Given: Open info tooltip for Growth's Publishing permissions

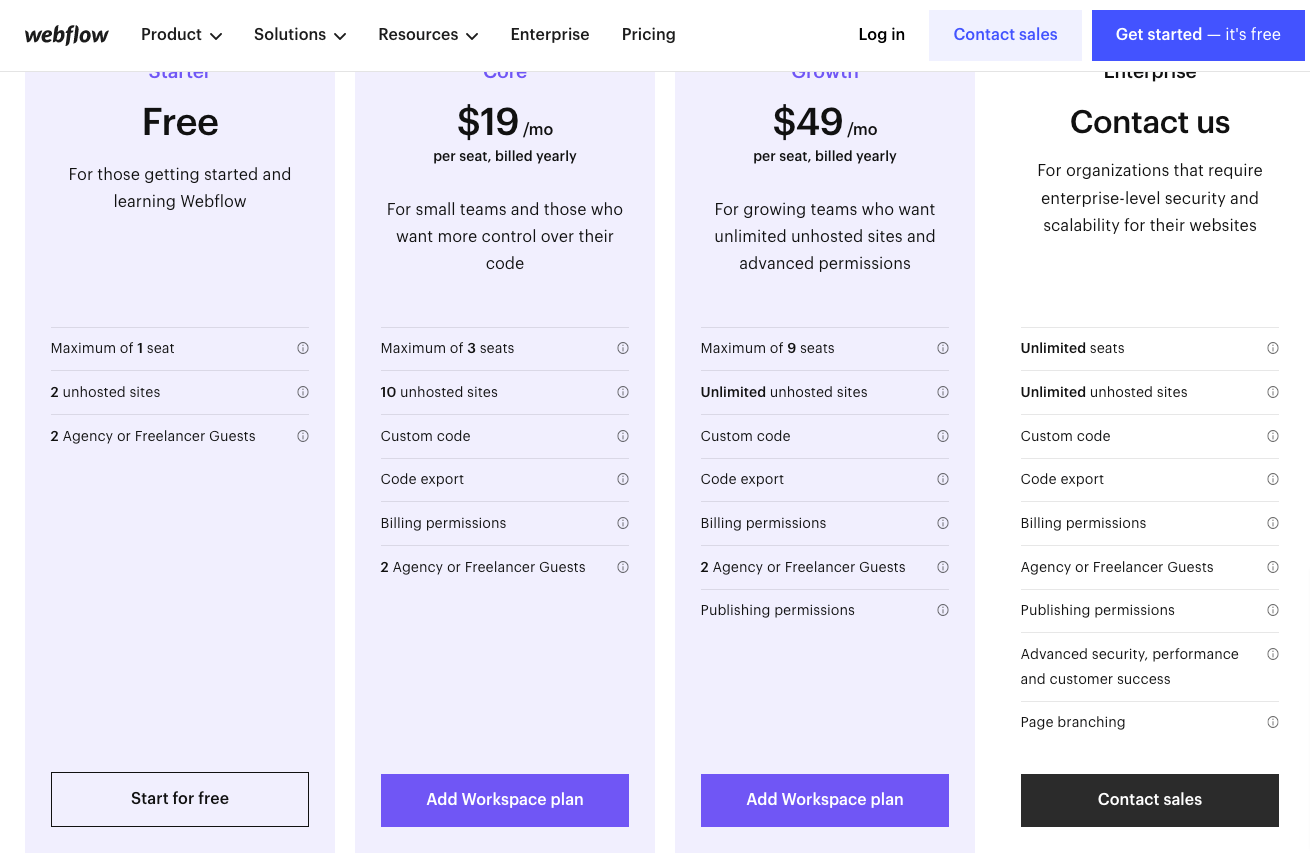Looking at the screenshot, I should 943,610.
